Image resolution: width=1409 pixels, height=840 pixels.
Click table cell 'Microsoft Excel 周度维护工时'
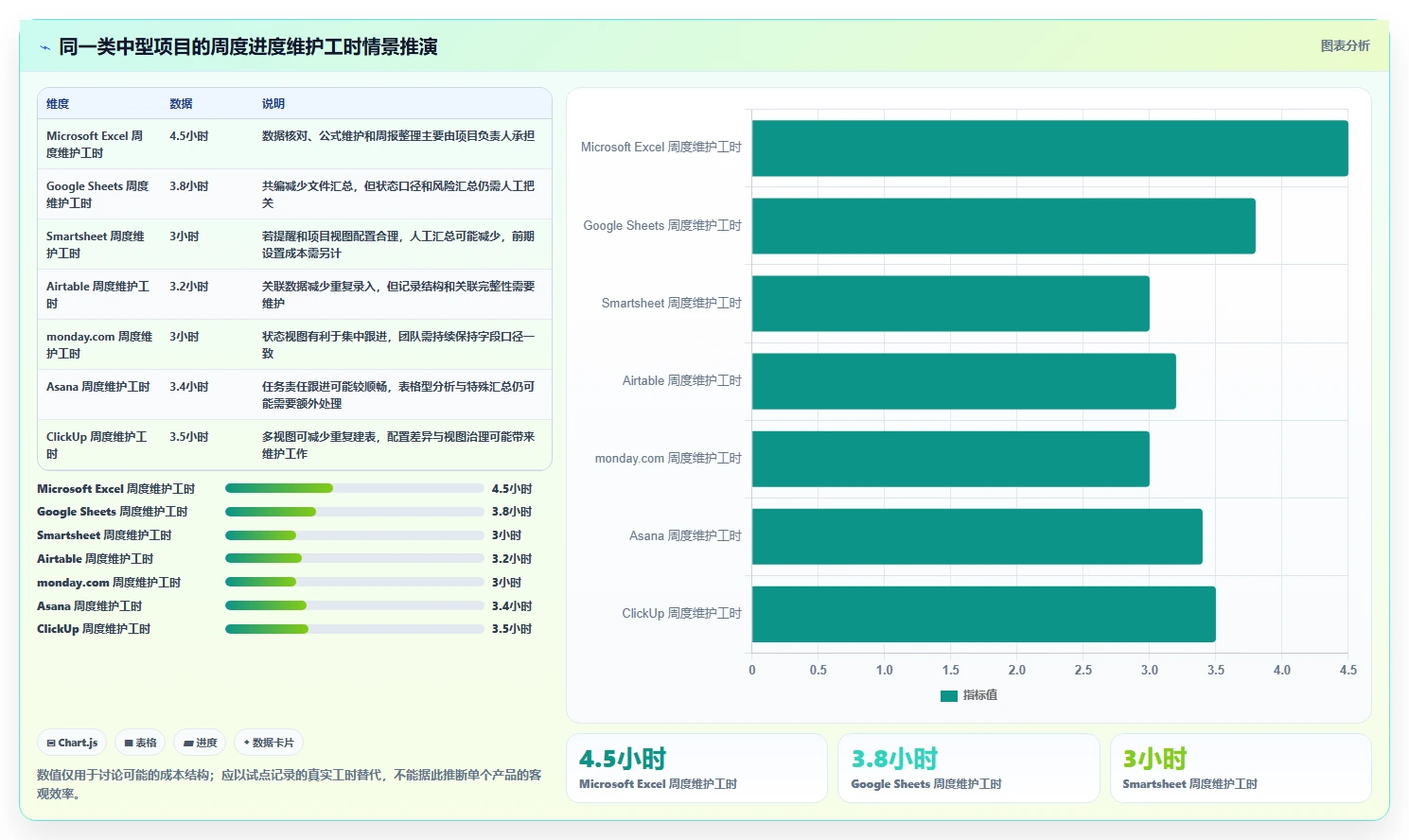(x=98, y=145)
